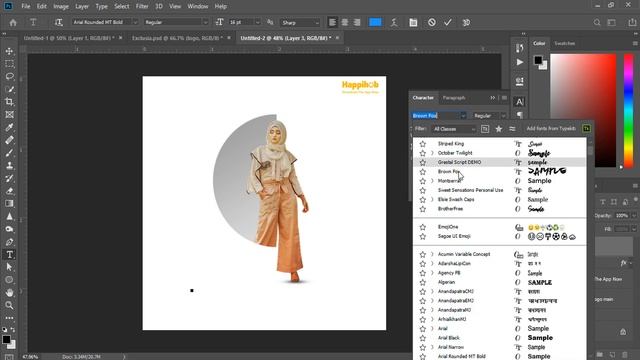Click the Home icon in options bar
This screenshot has width=640, height=360.
coord(13,22)
